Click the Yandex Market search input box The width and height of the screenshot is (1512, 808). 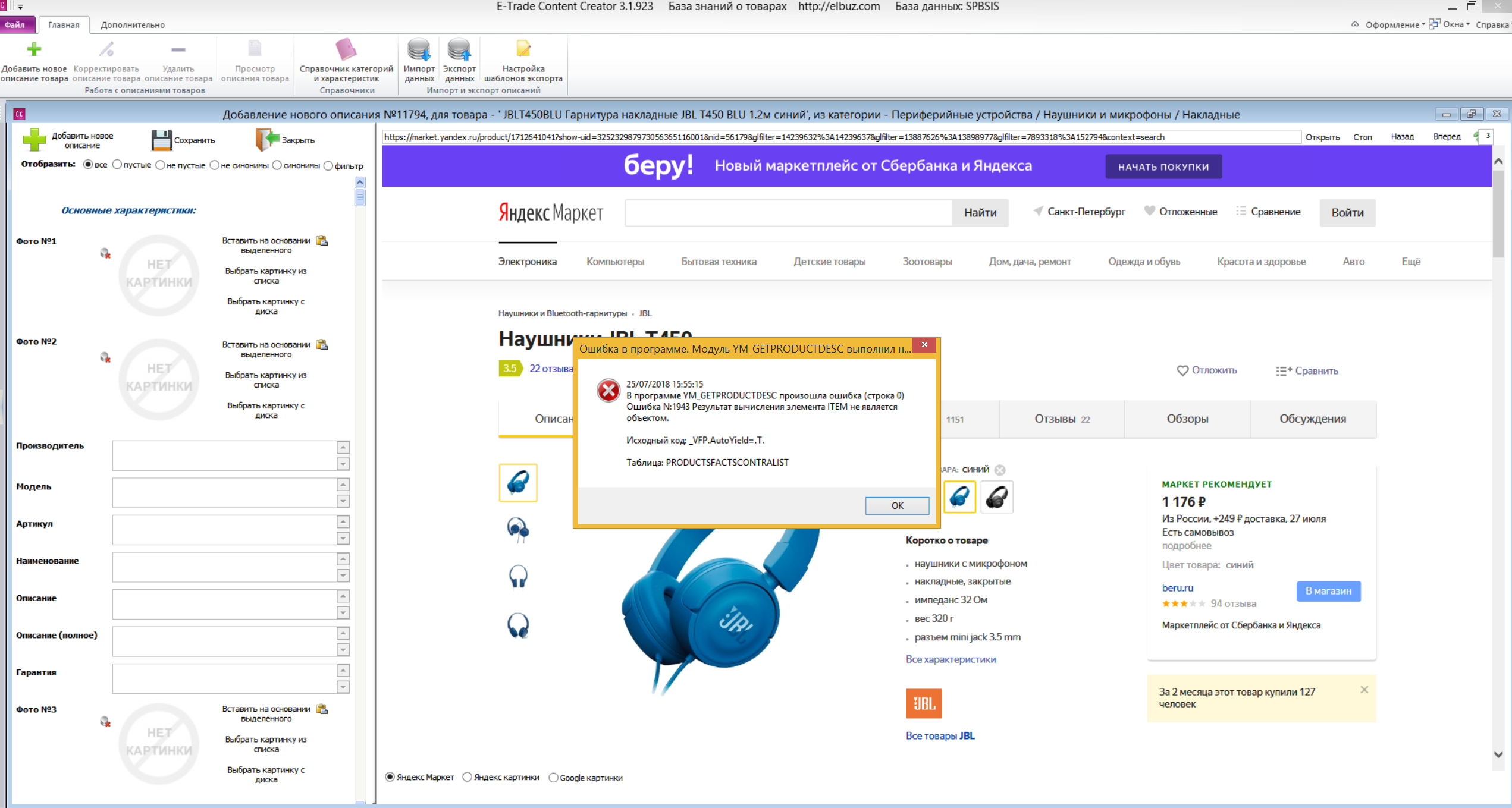788,213
